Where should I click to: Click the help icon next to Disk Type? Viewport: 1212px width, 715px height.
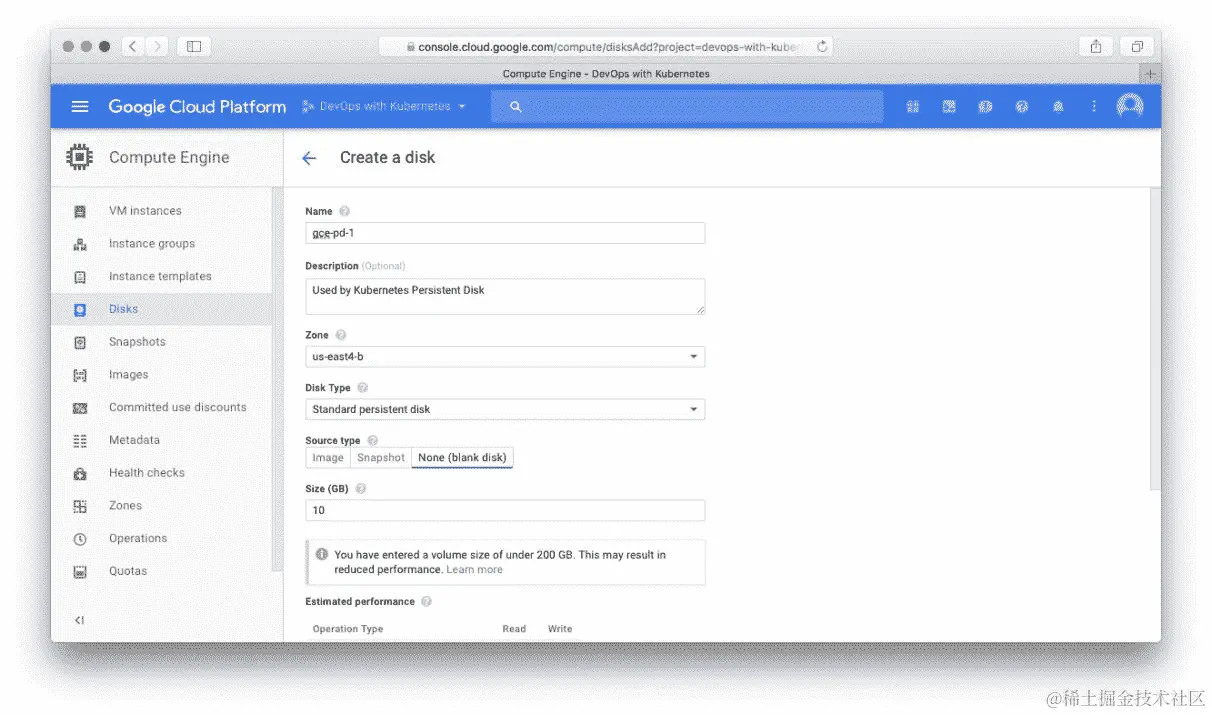(x=362, y=388)
